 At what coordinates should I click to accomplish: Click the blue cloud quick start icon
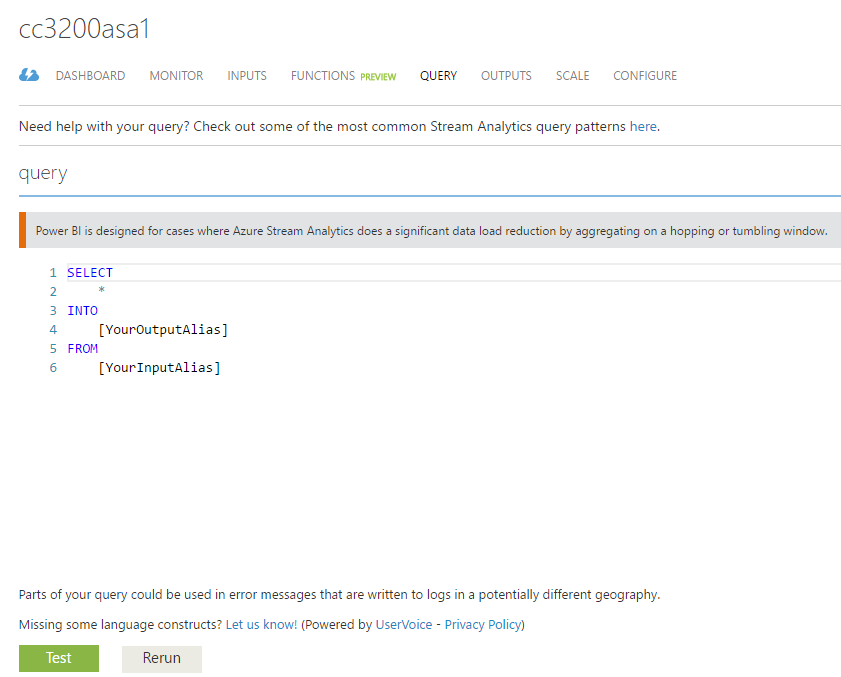coord(29,75)
